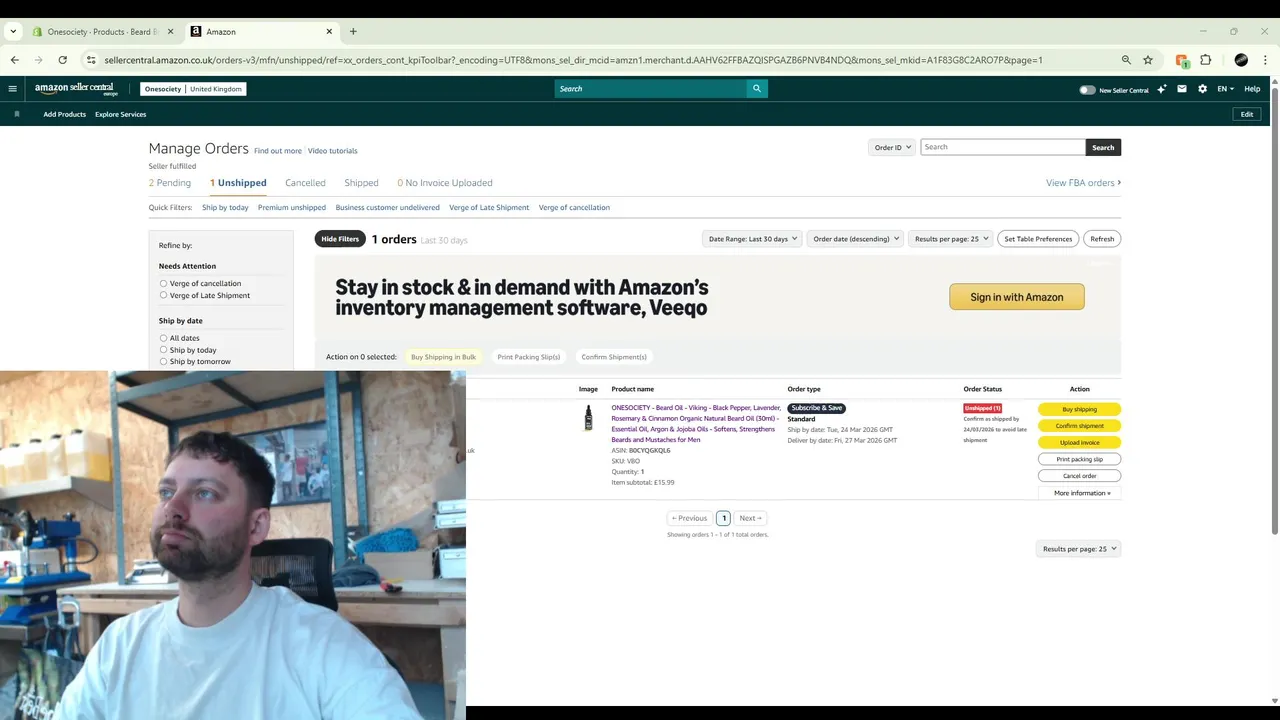
Task: Bookmark this page with the star icon
Action: (1148, 60)
